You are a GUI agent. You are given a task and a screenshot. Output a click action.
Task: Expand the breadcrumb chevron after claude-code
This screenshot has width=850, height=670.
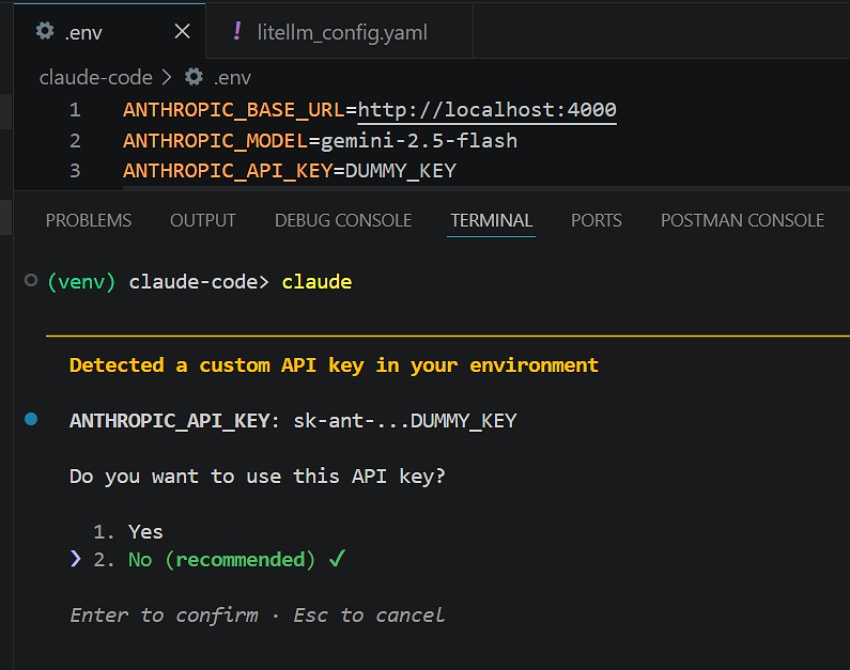pyautogui.click(x=167, y=78)
